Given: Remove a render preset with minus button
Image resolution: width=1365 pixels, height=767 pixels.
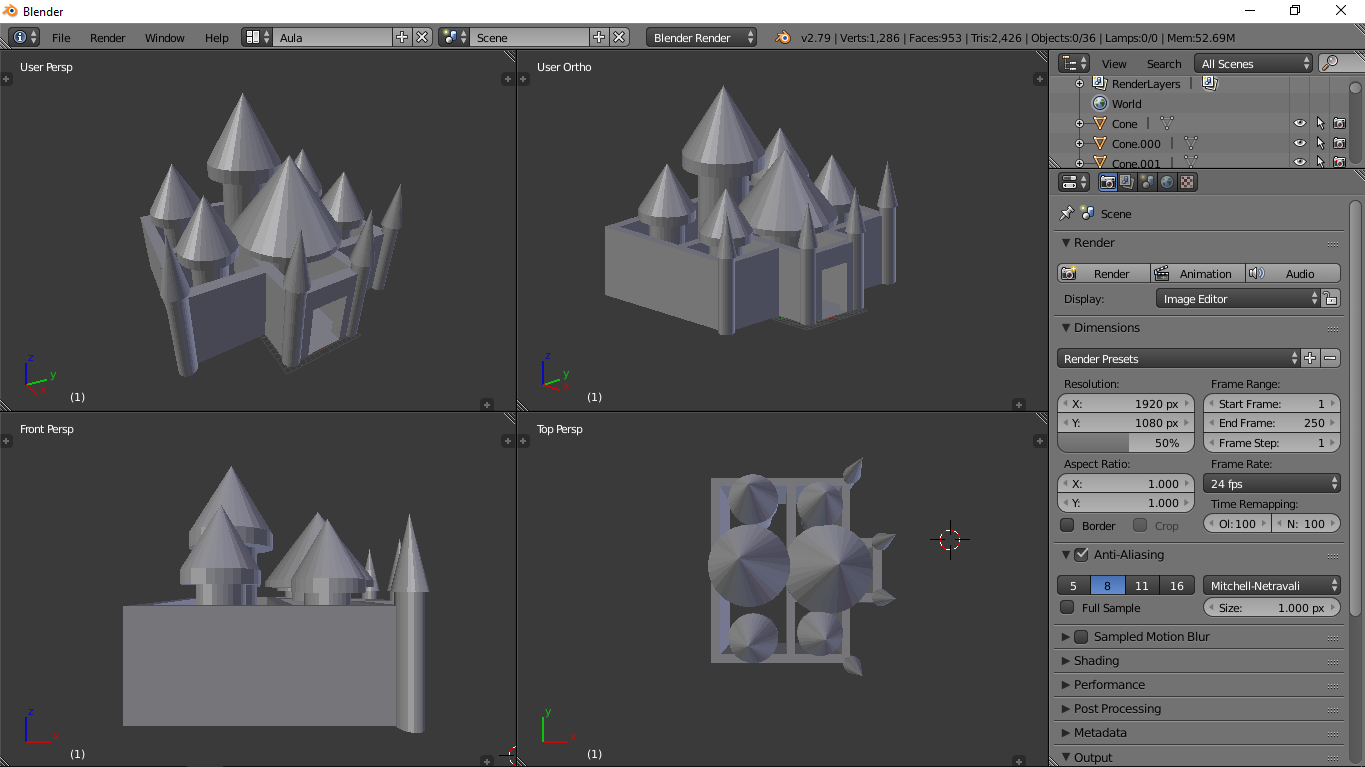Looking at the screenshot, I should click(x=1331, y=359).
